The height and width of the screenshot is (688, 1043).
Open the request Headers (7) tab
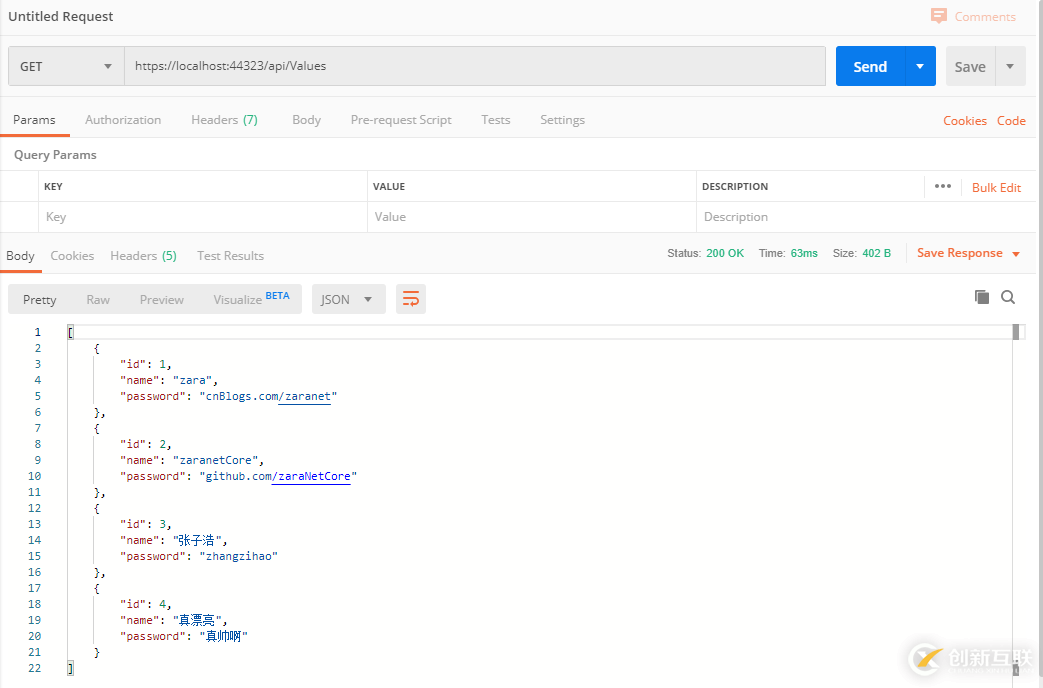point(224,120)
